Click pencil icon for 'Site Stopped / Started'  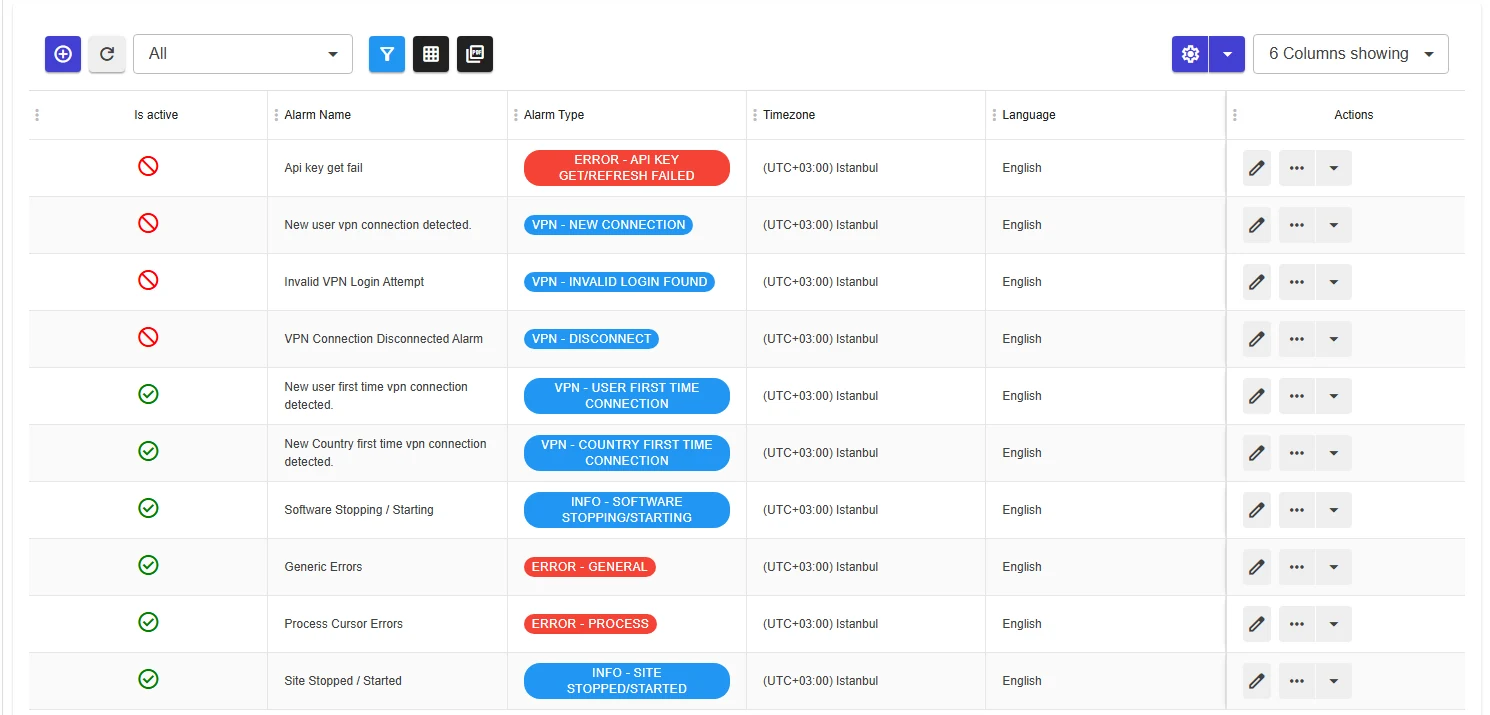click(1257, 681)
